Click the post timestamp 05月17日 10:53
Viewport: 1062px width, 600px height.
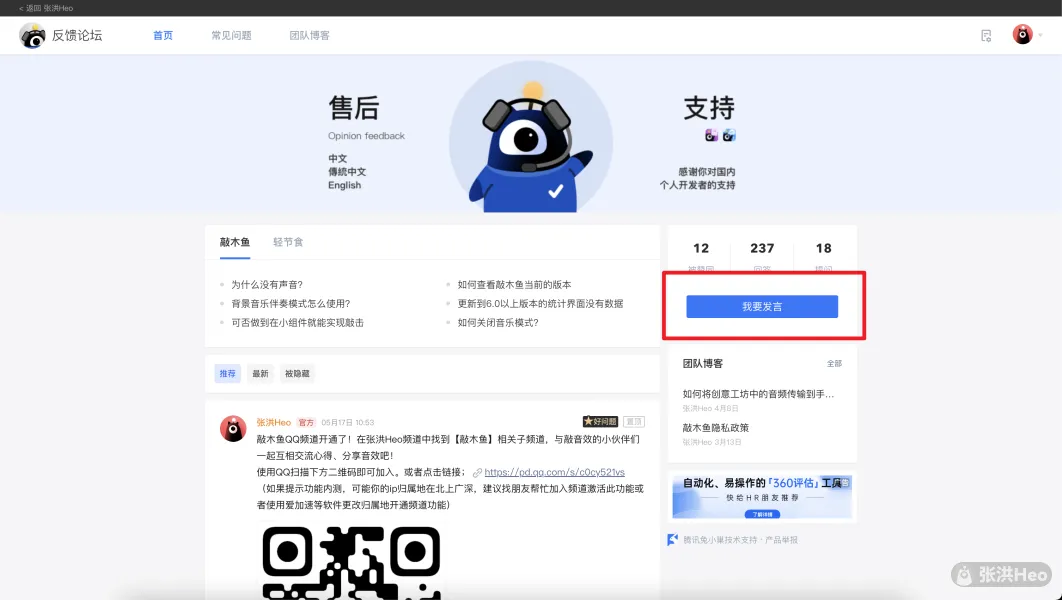click(x=347, y=423)
